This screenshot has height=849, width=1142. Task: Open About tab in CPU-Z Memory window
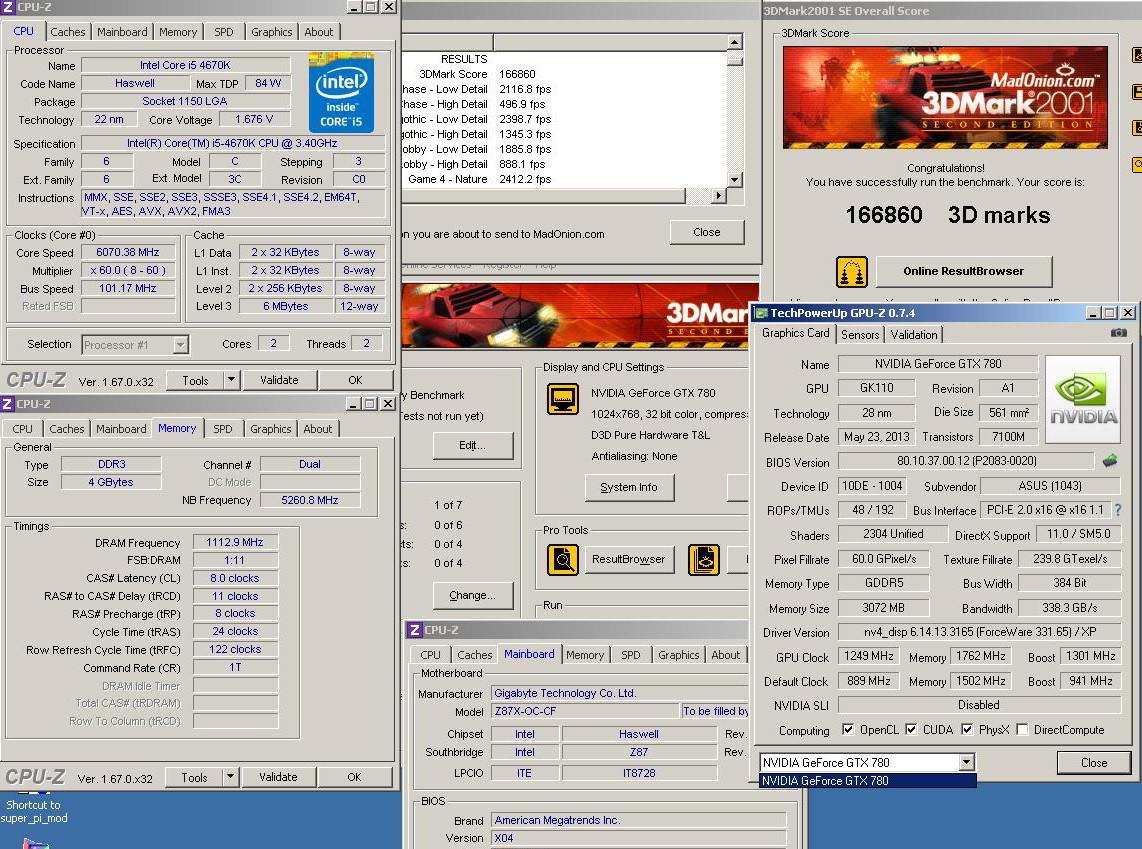pos(318,429)
